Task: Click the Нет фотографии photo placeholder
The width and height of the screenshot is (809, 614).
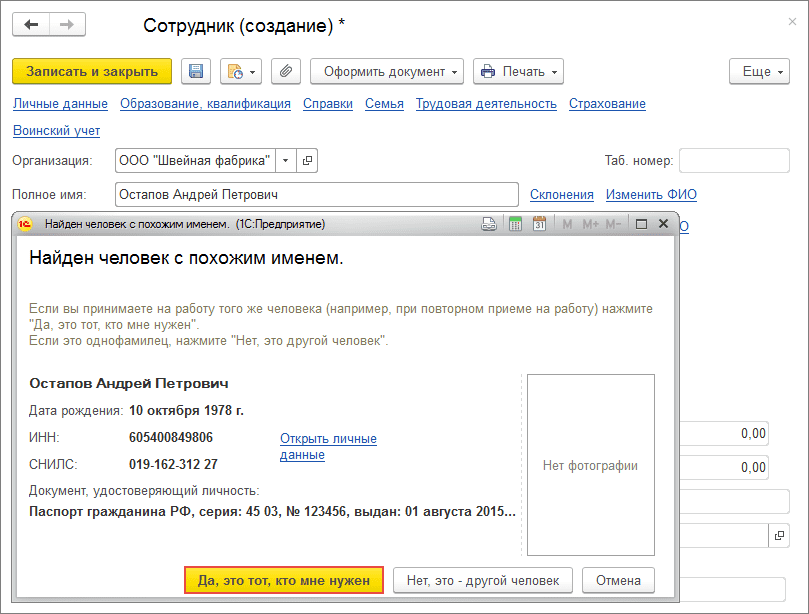Action: 591,465
